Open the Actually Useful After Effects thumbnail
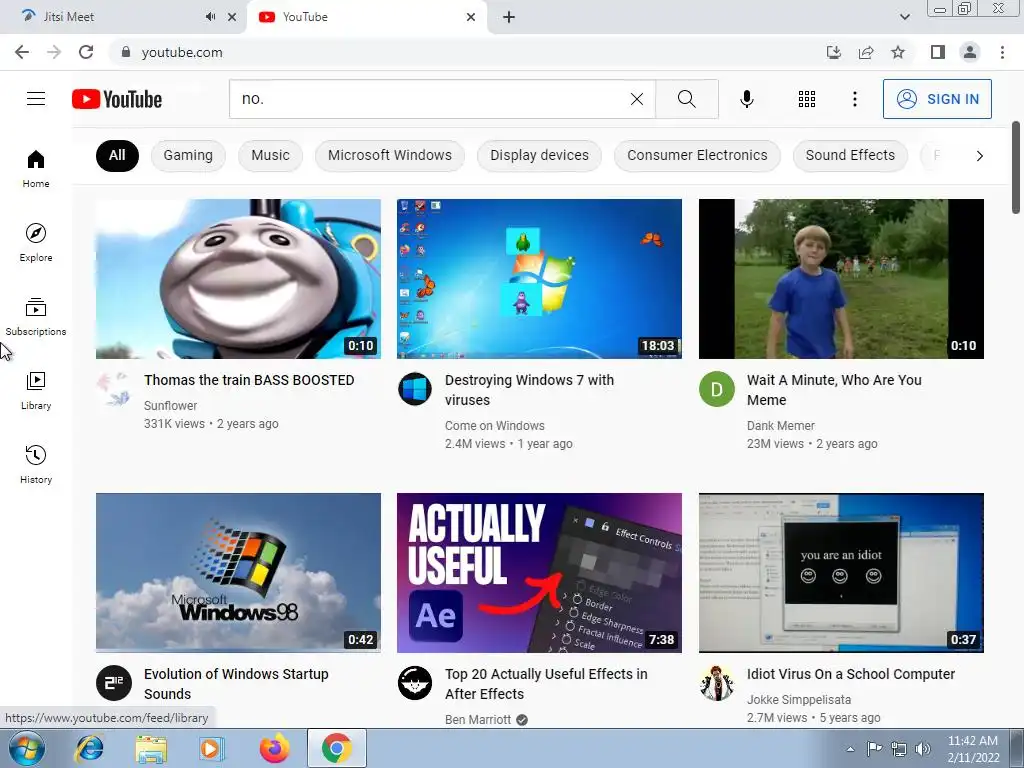The image size is (1024, 768). (x=539, y=573)
